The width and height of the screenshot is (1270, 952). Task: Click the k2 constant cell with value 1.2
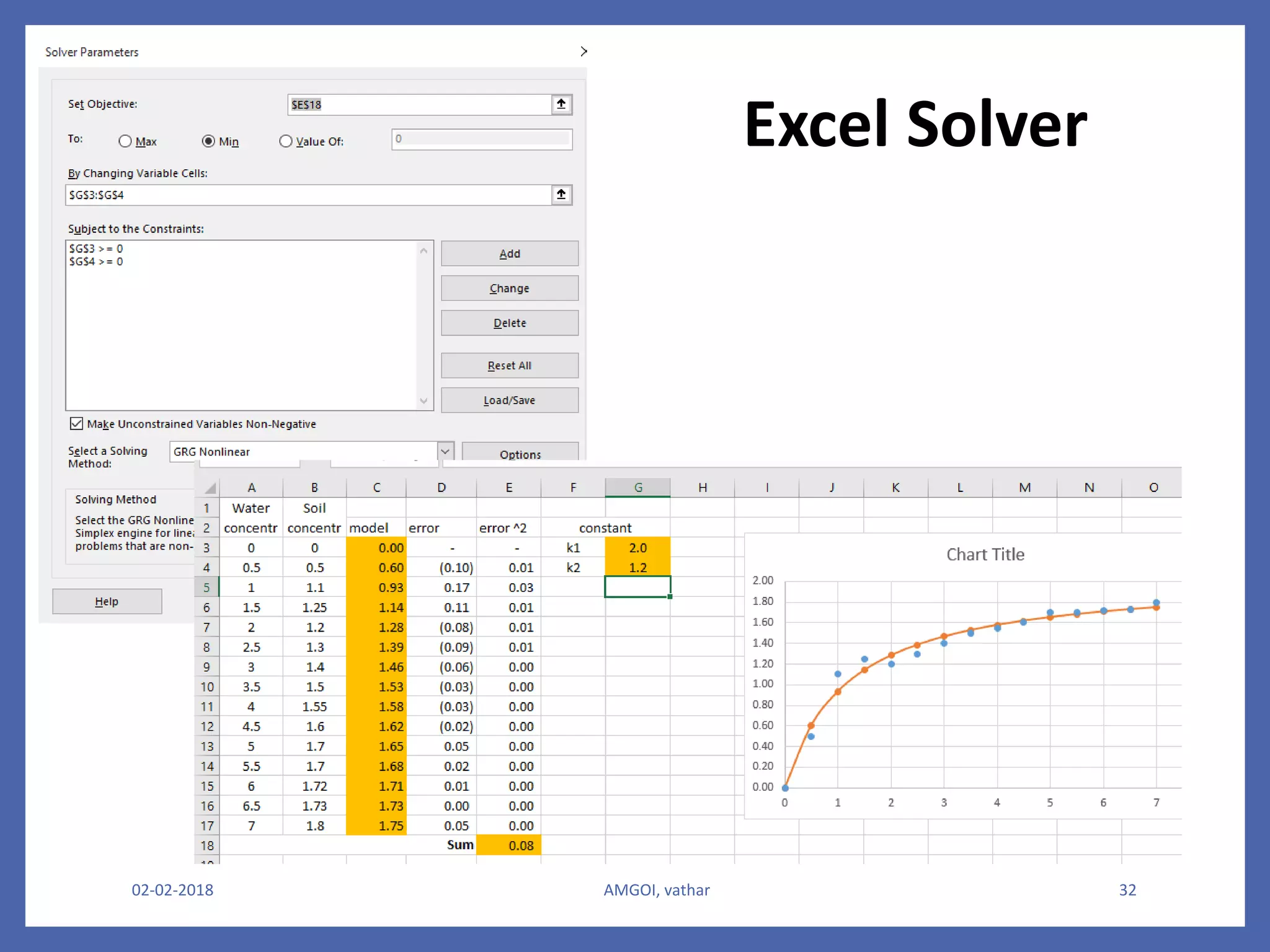637,568
